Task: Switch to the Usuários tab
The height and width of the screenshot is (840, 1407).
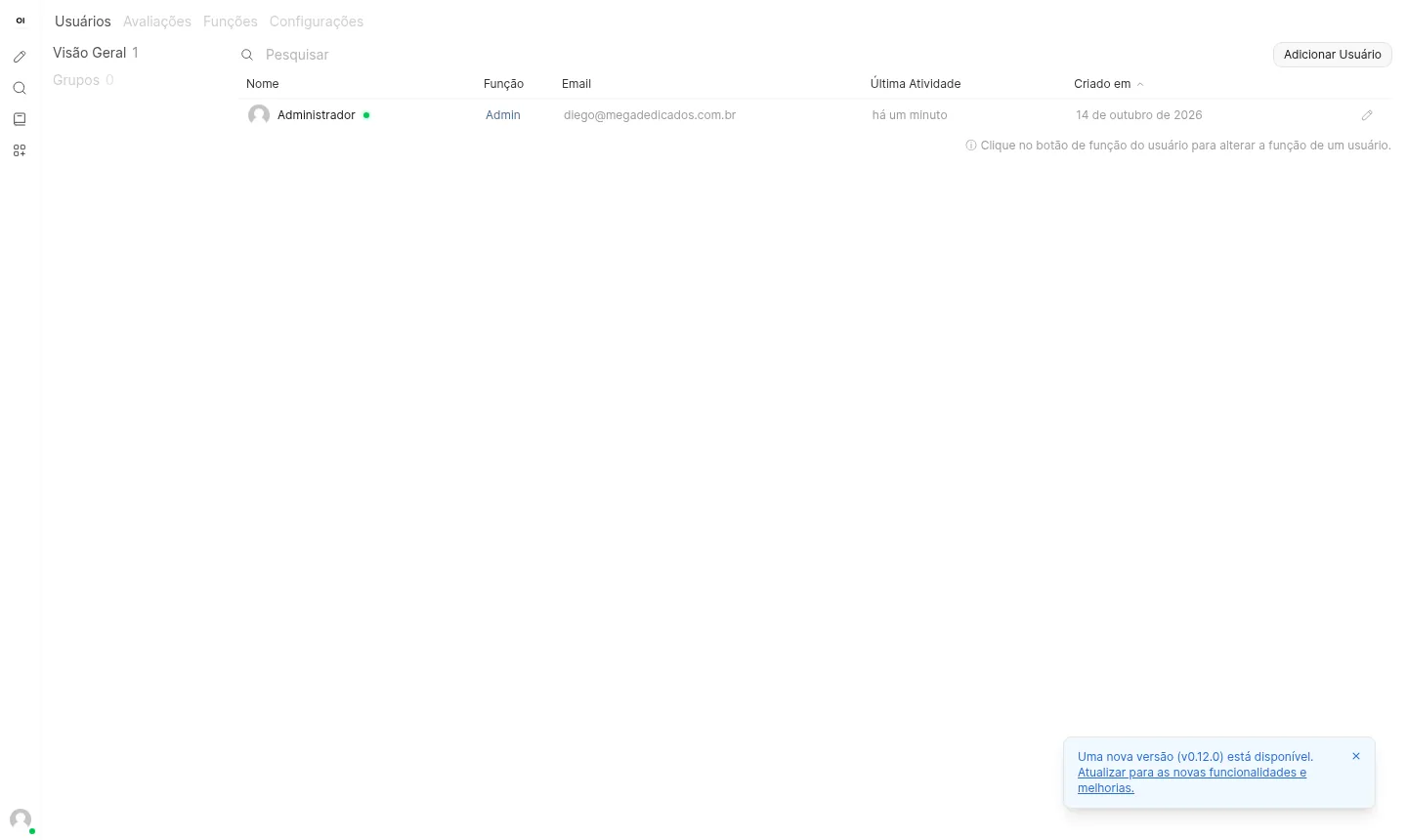Action: point(83,21)
